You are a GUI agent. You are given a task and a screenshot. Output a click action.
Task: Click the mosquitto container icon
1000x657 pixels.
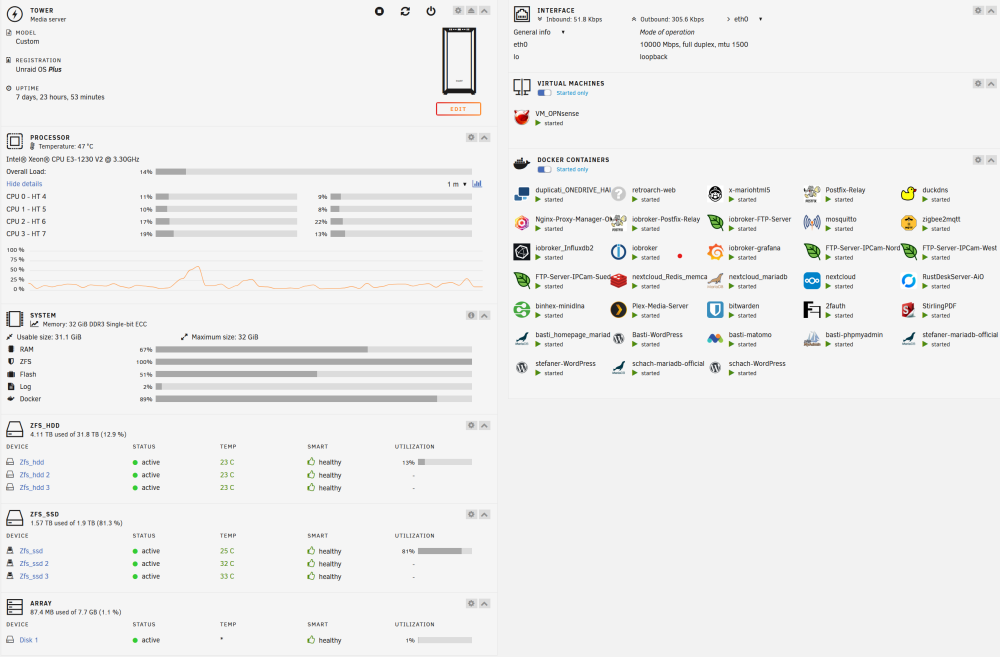click(x=812, y=223)
